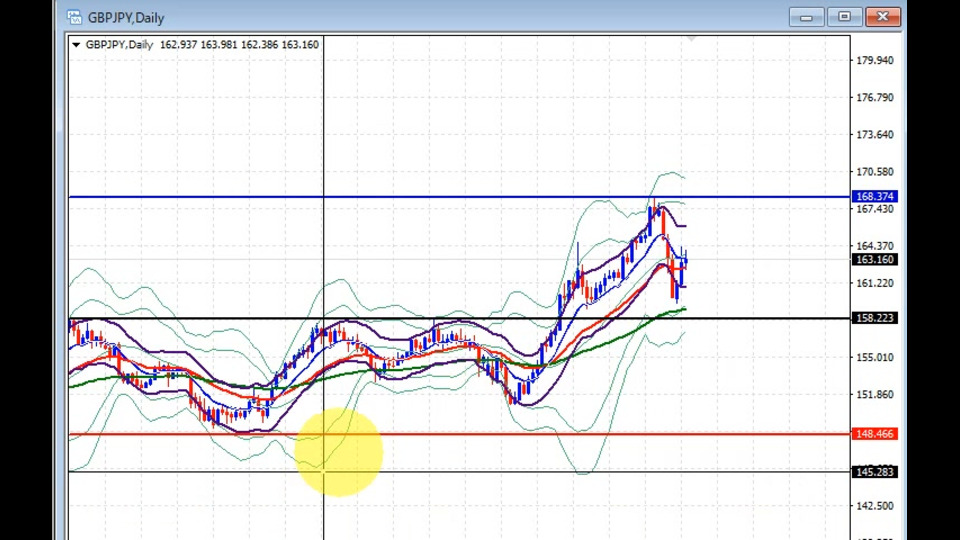The image size is (960, 540).
Task: Click the 155.010 price scale value
Action: click(875, 358)
